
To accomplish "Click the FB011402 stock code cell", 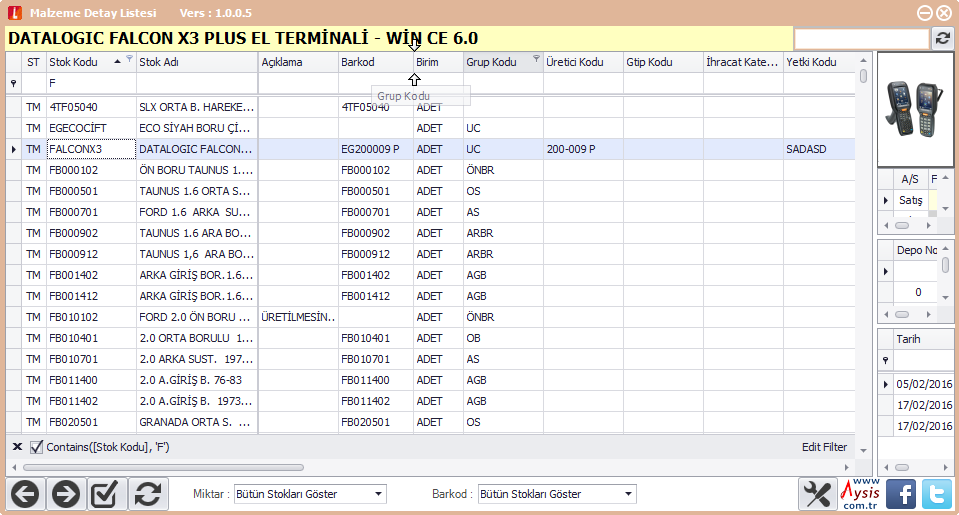I will (91, 401).
